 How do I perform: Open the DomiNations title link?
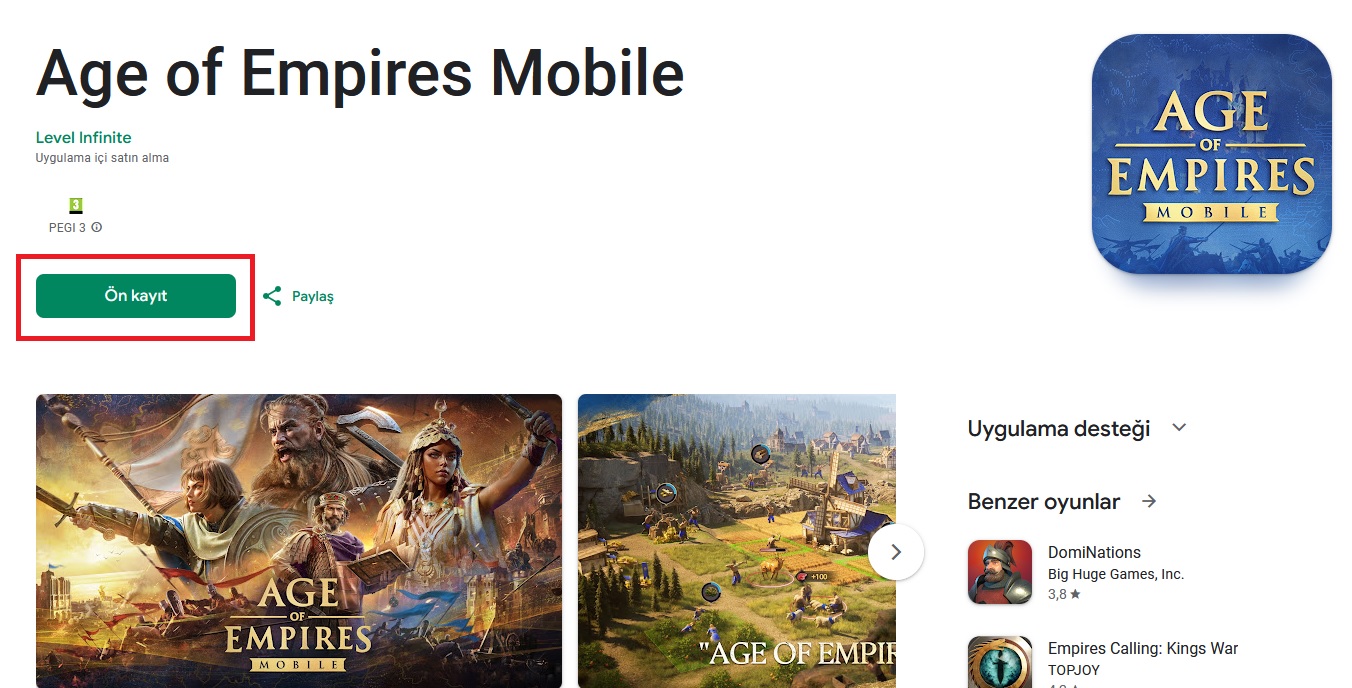point(1094,552)
